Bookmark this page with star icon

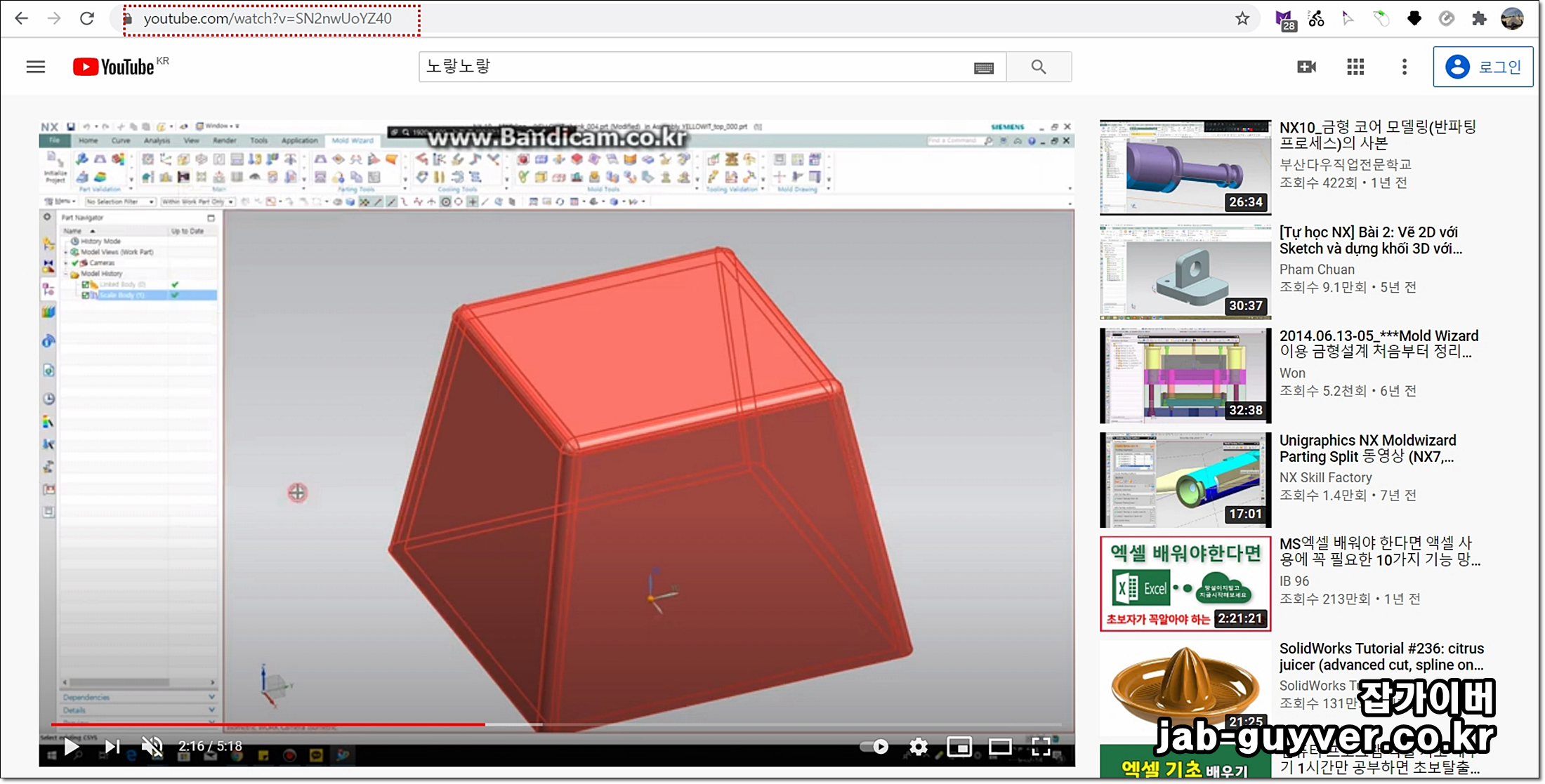pyautogui.click(x=1242, y=19)
